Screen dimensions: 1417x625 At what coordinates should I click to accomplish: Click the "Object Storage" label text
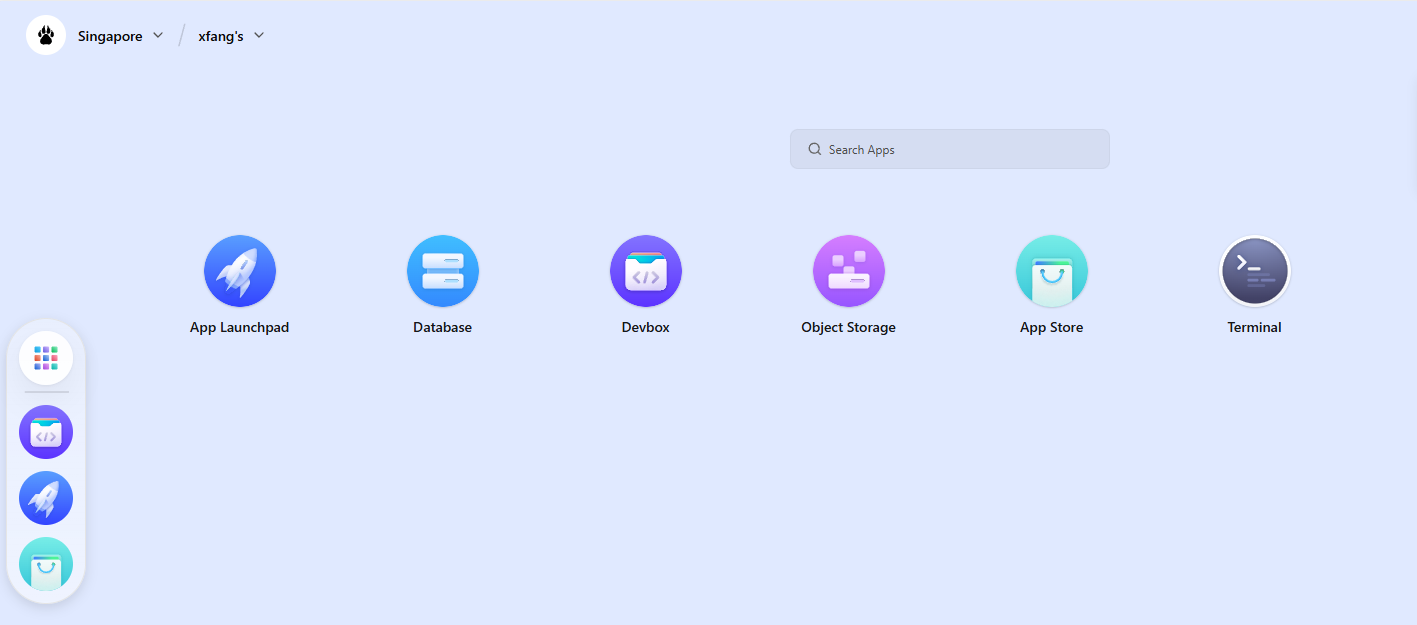pyautogui.click(x=849, y=327)
